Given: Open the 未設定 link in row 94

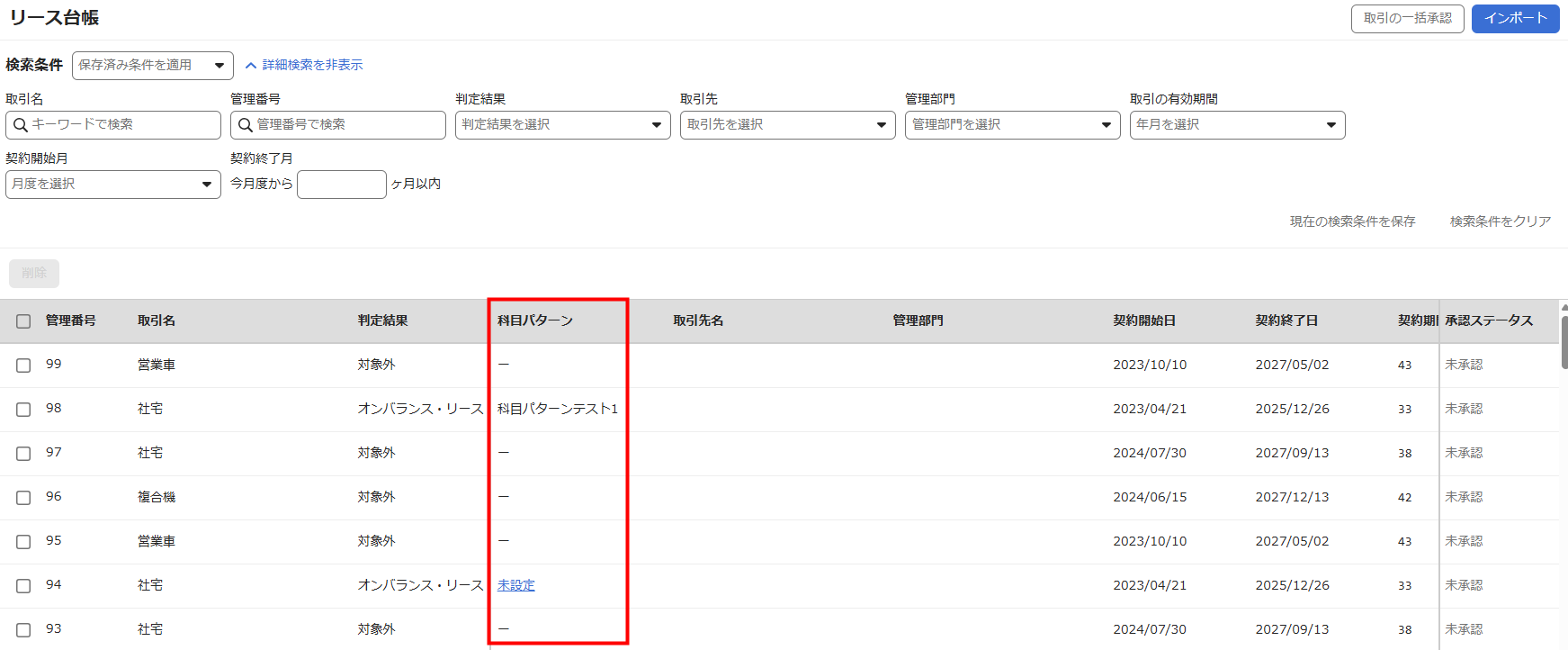Looking at the screenshot, I should tap(516, 586).
